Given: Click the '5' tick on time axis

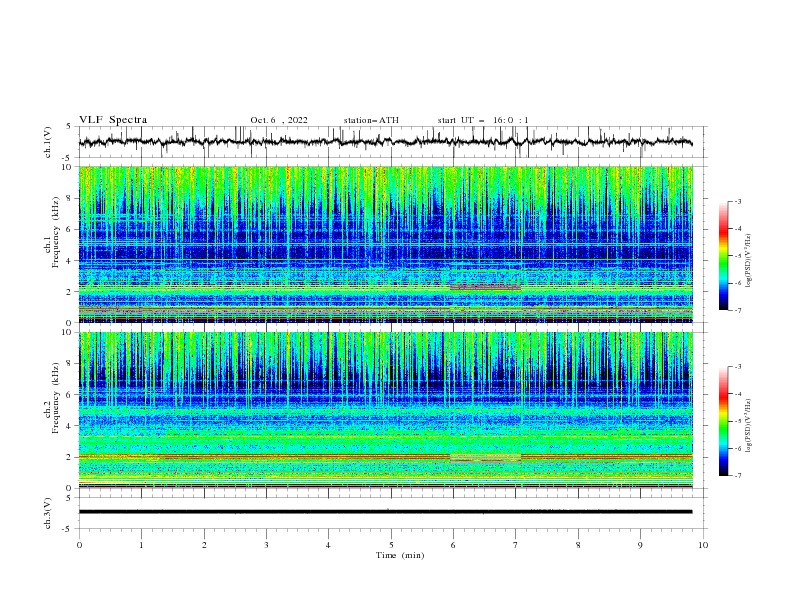Looking at the screenshot, I should 391,545.
